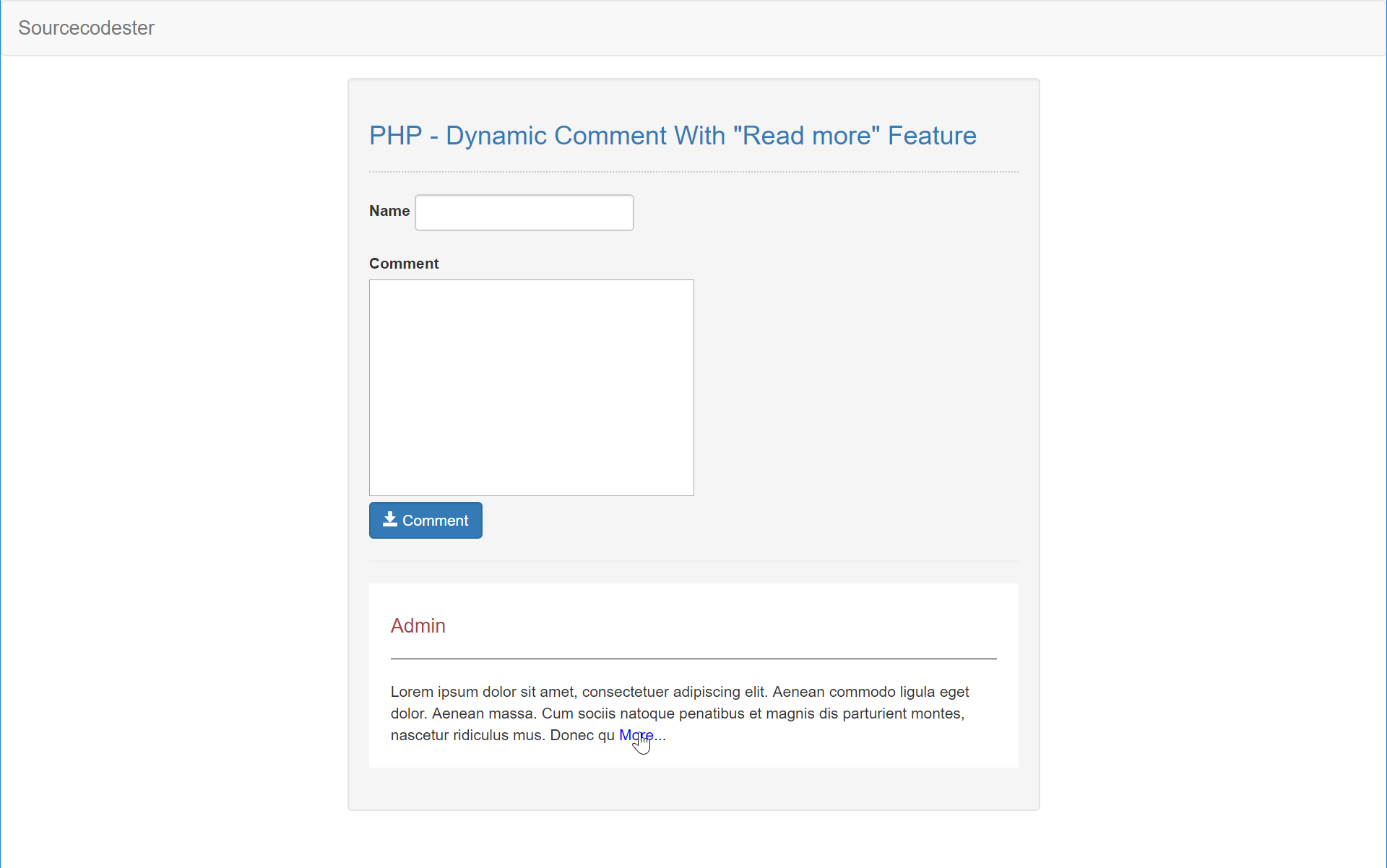Screen dimensions: 1387x868
Task: Click the word "Feature" in the title
Action: point(931,136)
